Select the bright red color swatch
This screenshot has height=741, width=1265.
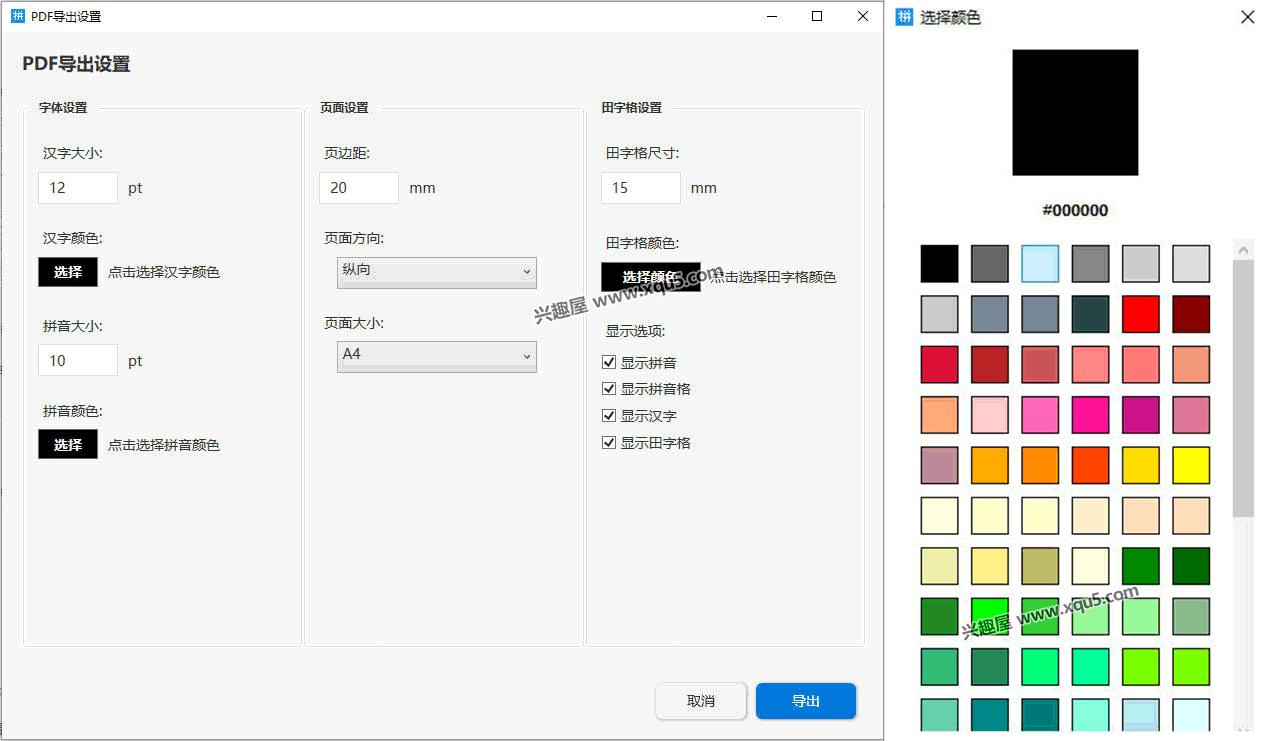click(1140, 314)
